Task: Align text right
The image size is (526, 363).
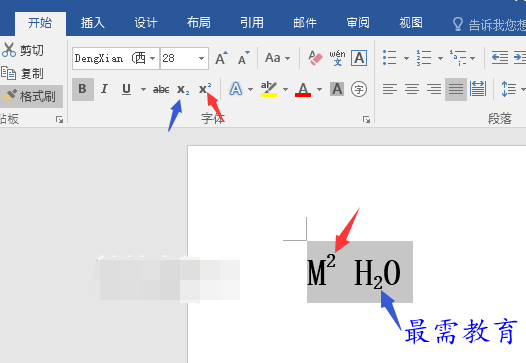Action: (x=434, y=89)
